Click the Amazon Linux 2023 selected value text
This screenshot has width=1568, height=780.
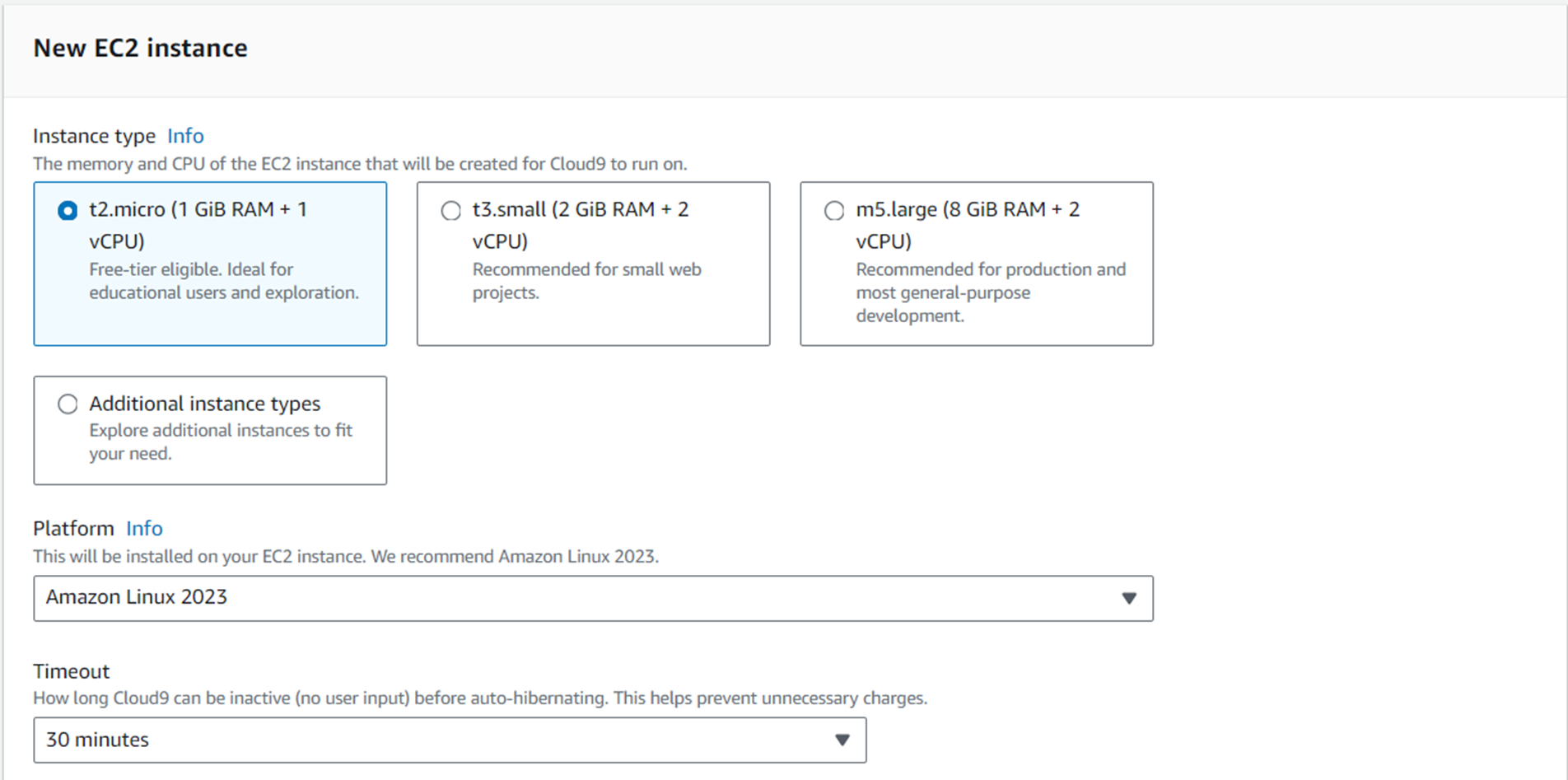[137, 597]
